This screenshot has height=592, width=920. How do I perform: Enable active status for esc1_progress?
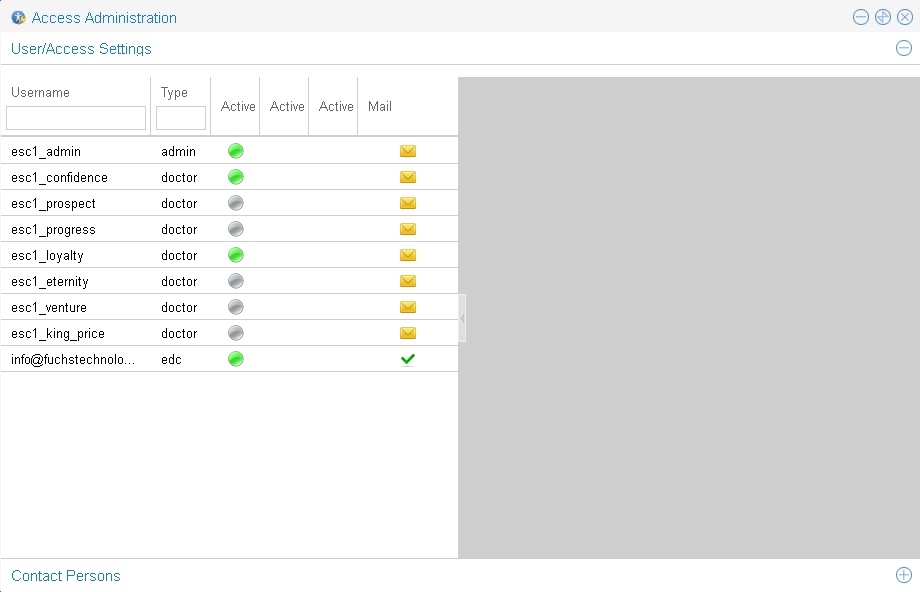pos(236,230)
